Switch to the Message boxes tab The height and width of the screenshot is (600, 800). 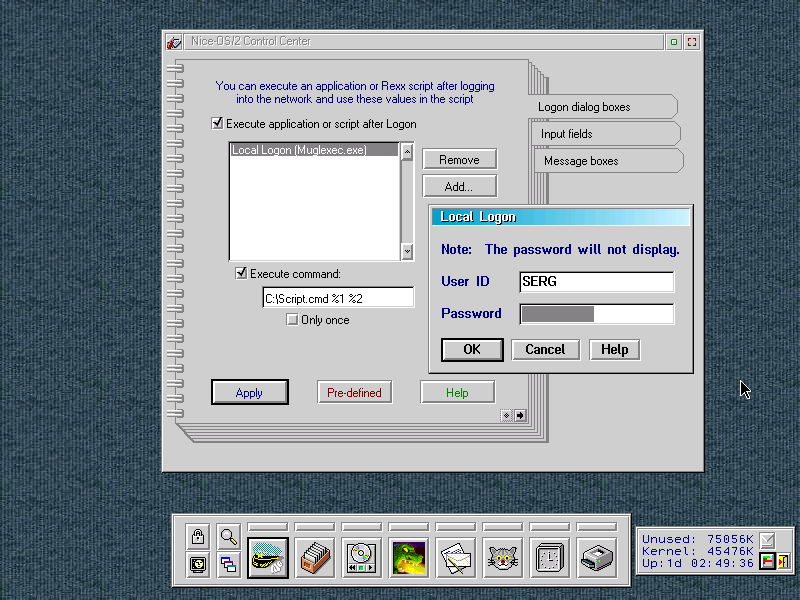point(608,161)
